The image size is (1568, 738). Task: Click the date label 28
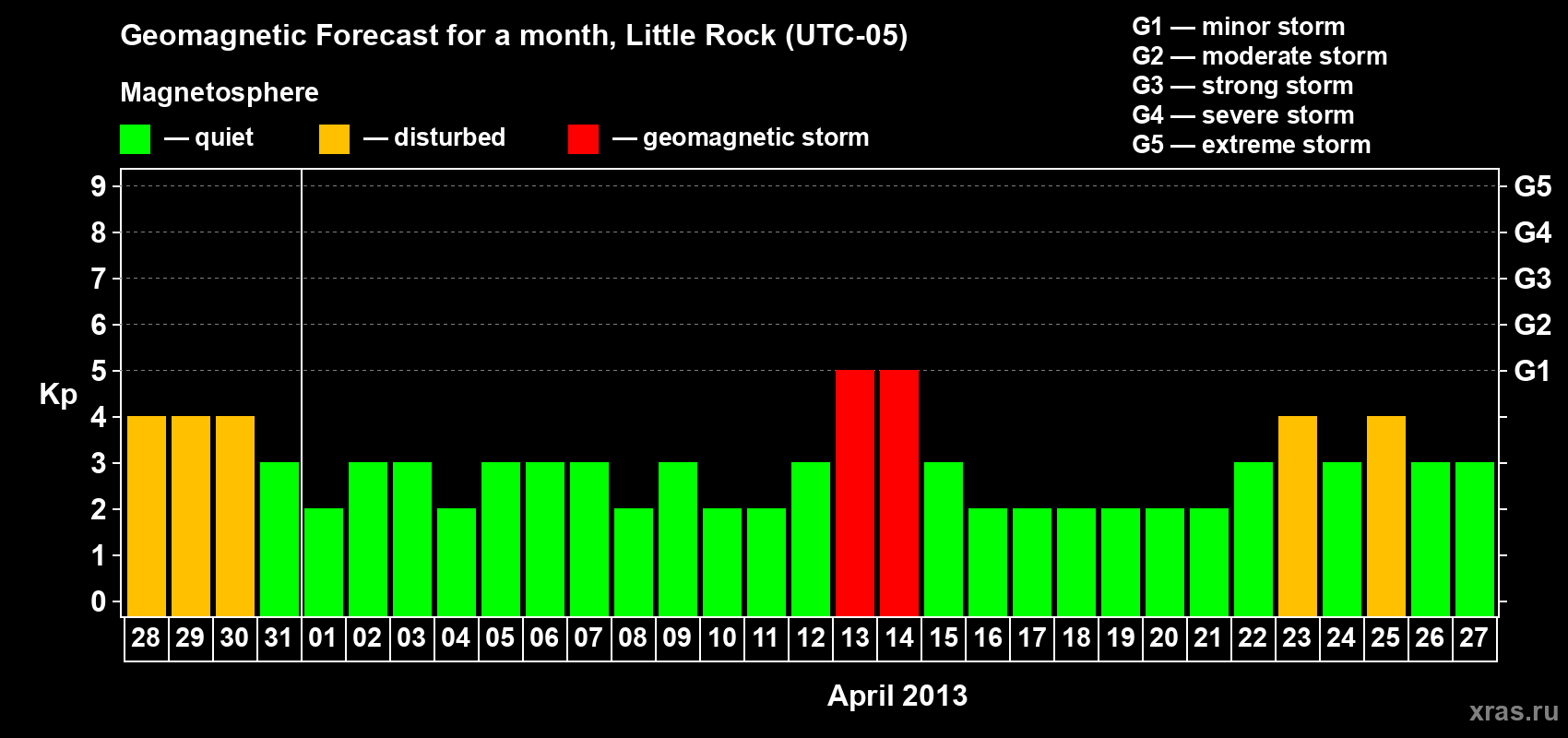146,638
